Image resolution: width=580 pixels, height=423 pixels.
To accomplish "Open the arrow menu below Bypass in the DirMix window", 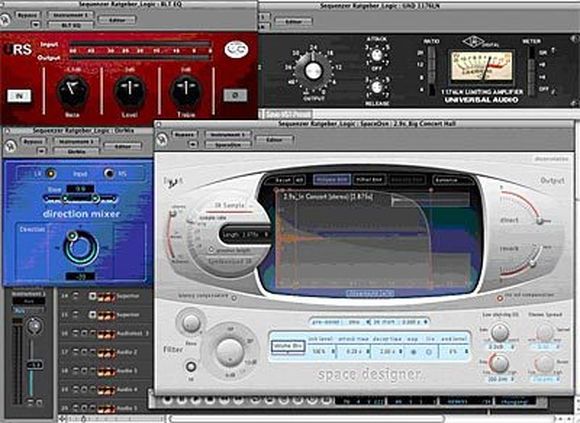I will pyautogui.click(x=41, y=151).
